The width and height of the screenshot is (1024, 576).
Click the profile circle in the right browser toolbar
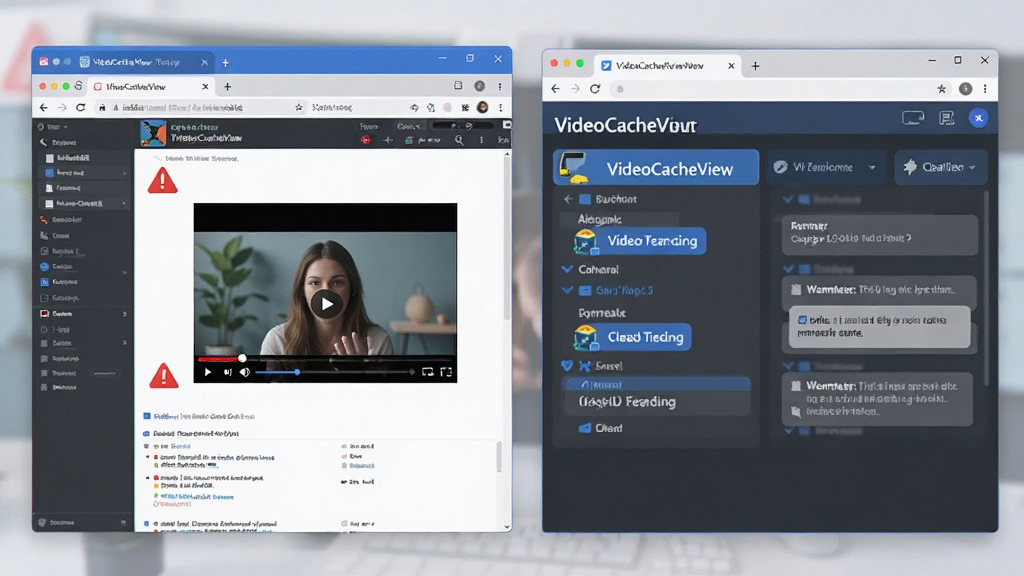click(x=965, y=89)
